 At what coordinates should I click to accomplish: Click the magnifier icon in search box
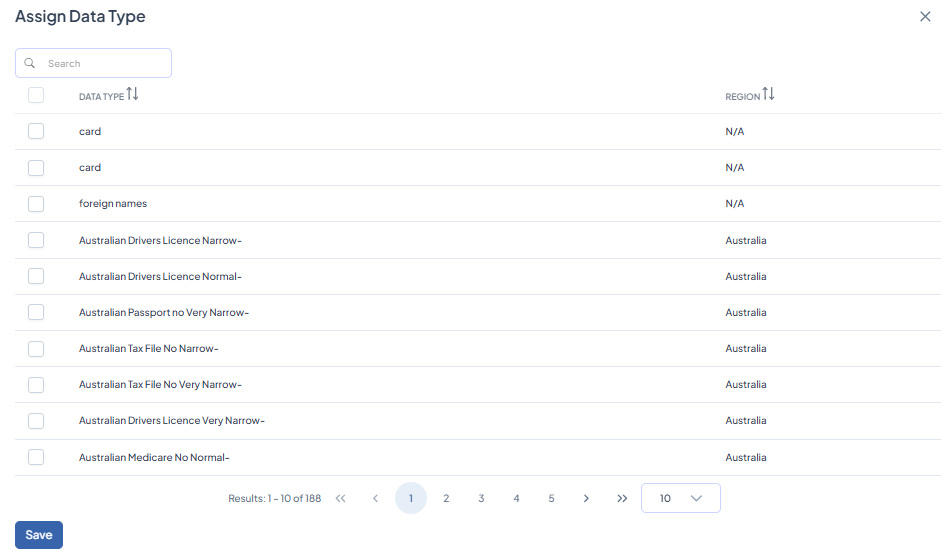click(x=30, y=63)
